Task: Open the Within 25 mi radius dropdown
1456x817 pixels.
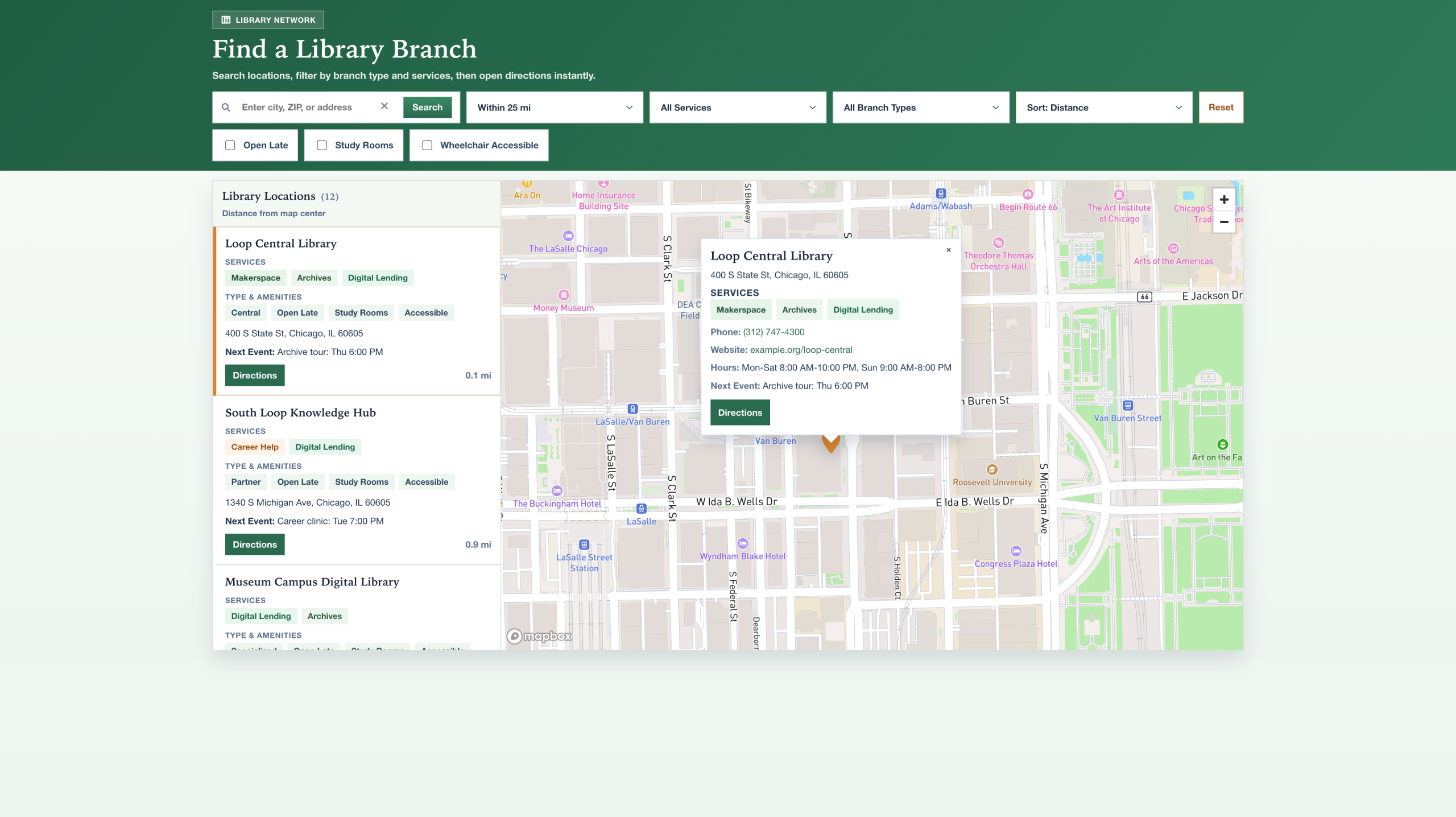Action: click(555, 107)
